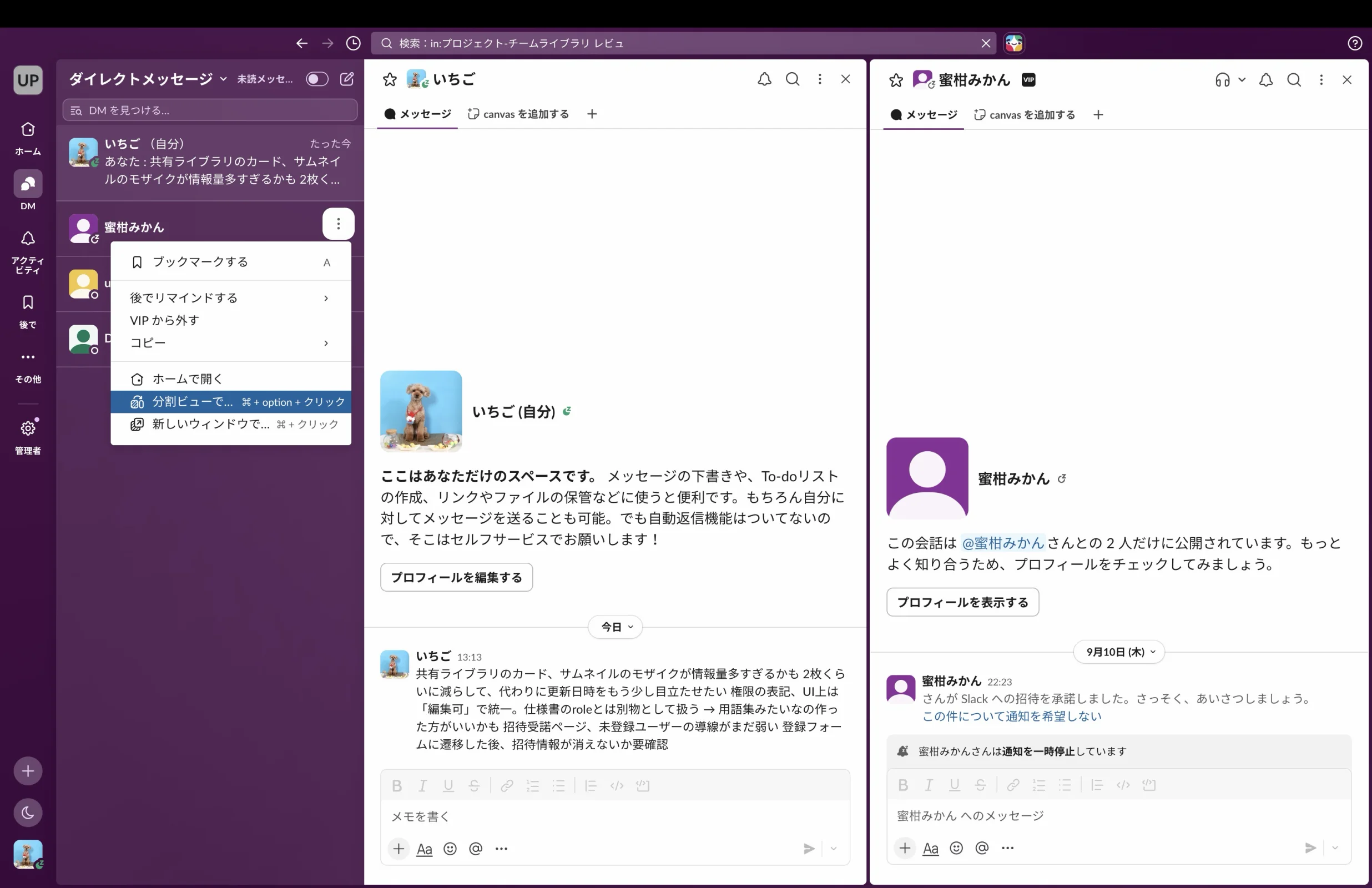Choose ホームで開く in the context menu

[x=230, y=379]
